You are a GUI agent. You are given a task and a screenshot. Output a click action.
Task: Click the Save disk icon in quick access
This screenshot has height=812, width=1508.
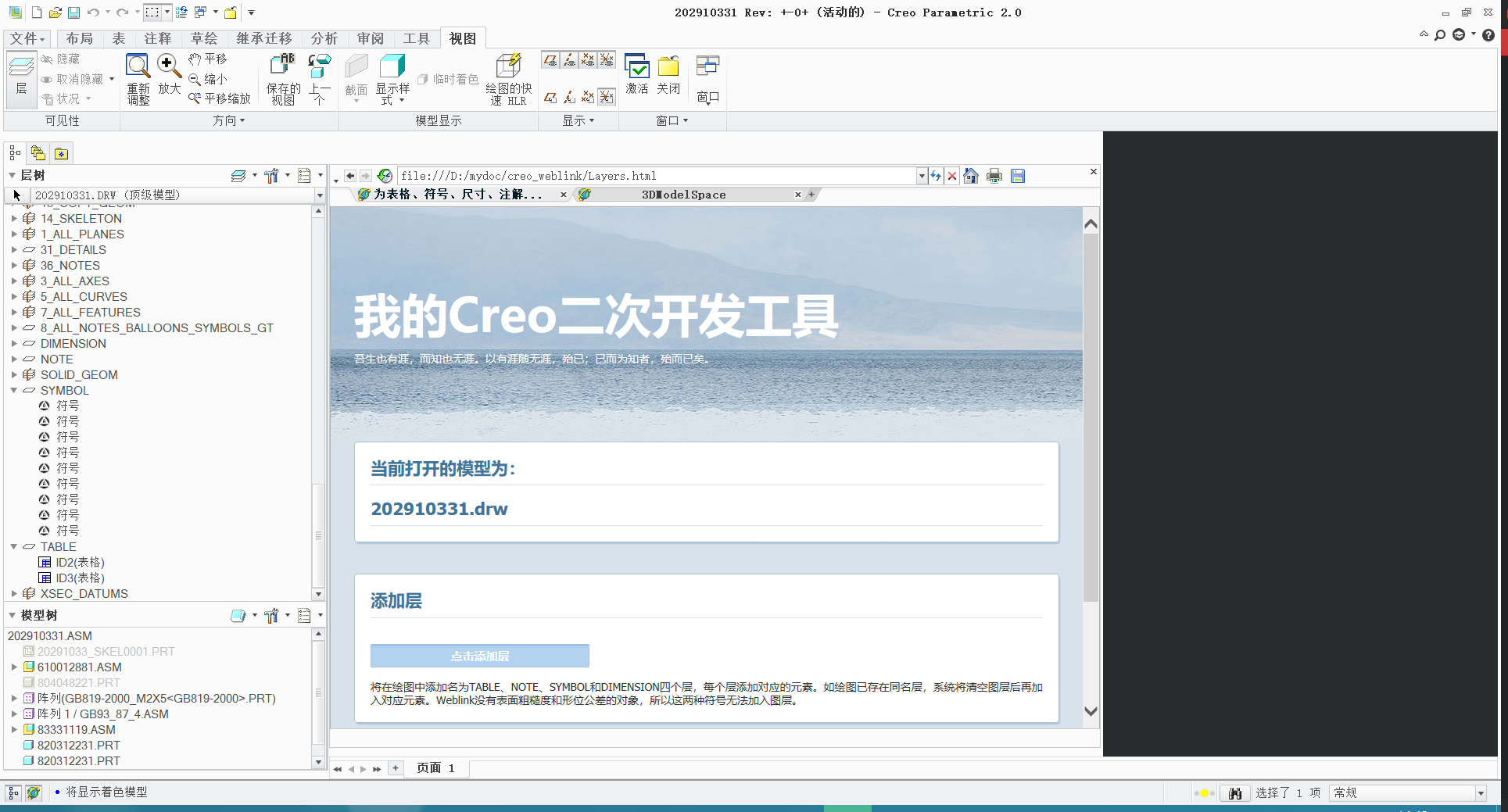point(73,13)
